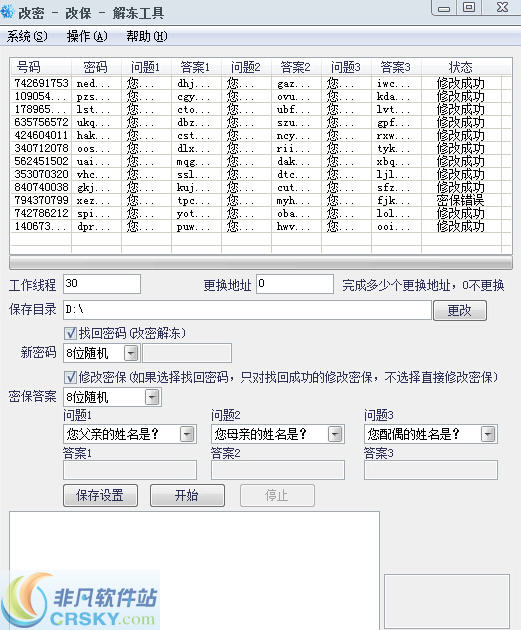Expand the 密保答案 8位随机 dropdown
The width and height of the screenshot is (521, 630).
click(152, 397)
